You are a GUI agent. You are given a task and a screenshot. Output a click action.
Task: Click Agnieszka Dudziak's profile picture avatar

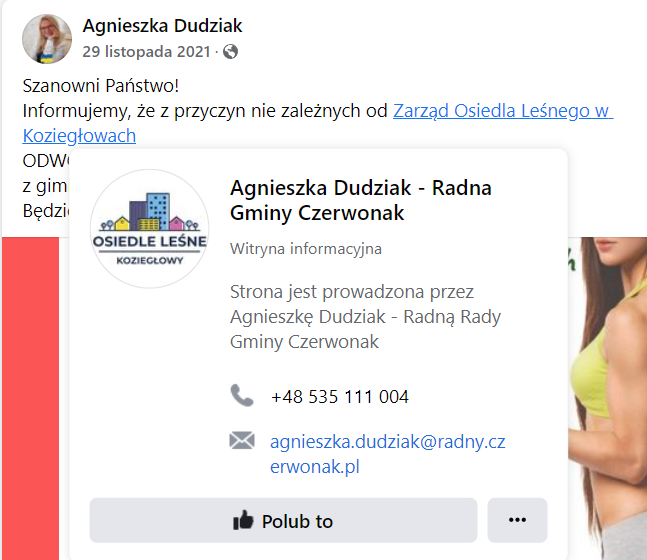[47, 39]
